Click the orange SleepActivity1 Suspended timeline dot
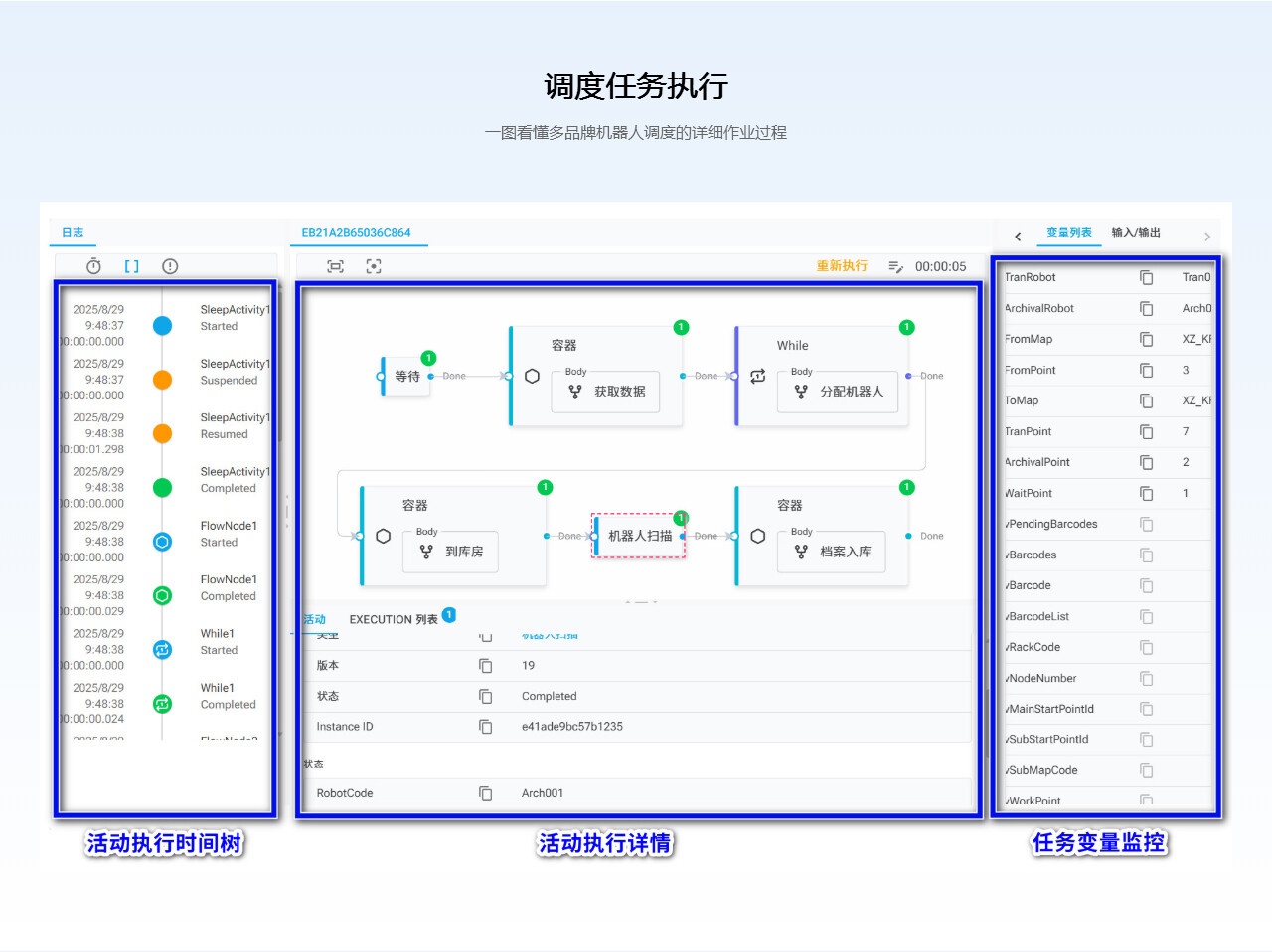This screenshot has height=952, width=1272. click(x=162, y=380)
